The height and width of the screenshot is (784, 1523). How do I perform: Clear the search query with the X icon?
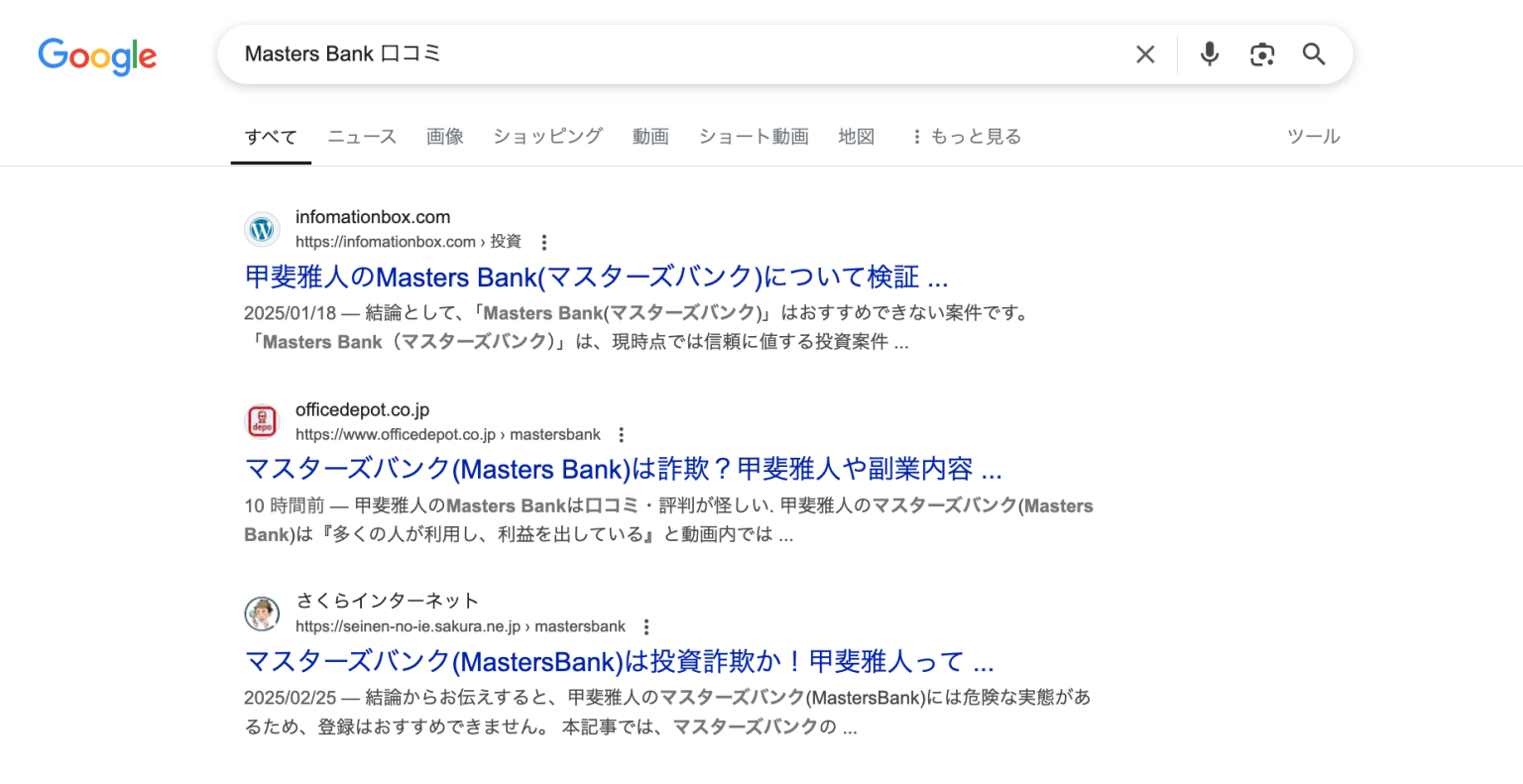(x=1144, y=55)
